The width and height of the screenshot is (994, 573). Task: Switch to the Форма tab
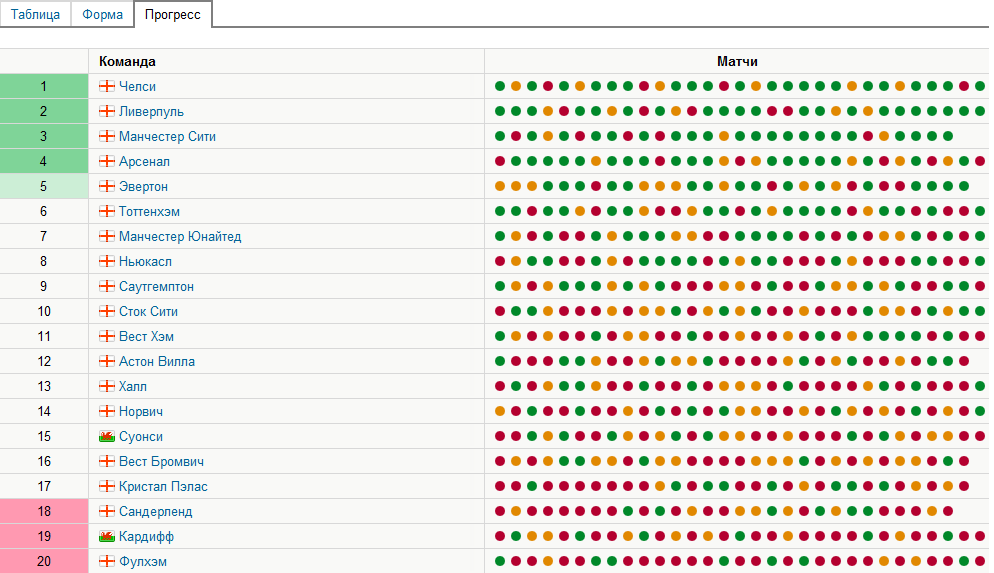pyautogui.click(x=102, y=14)
